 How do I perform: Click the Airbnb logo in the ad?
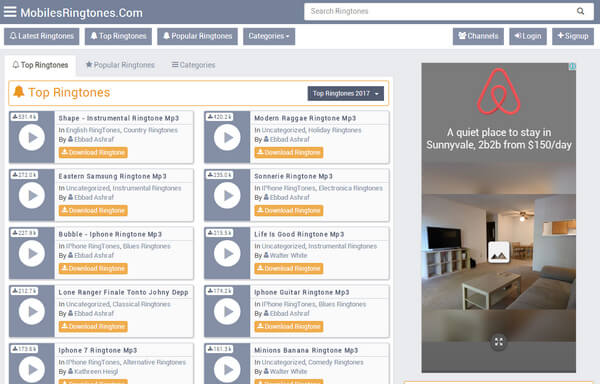(x=499, y=92)
